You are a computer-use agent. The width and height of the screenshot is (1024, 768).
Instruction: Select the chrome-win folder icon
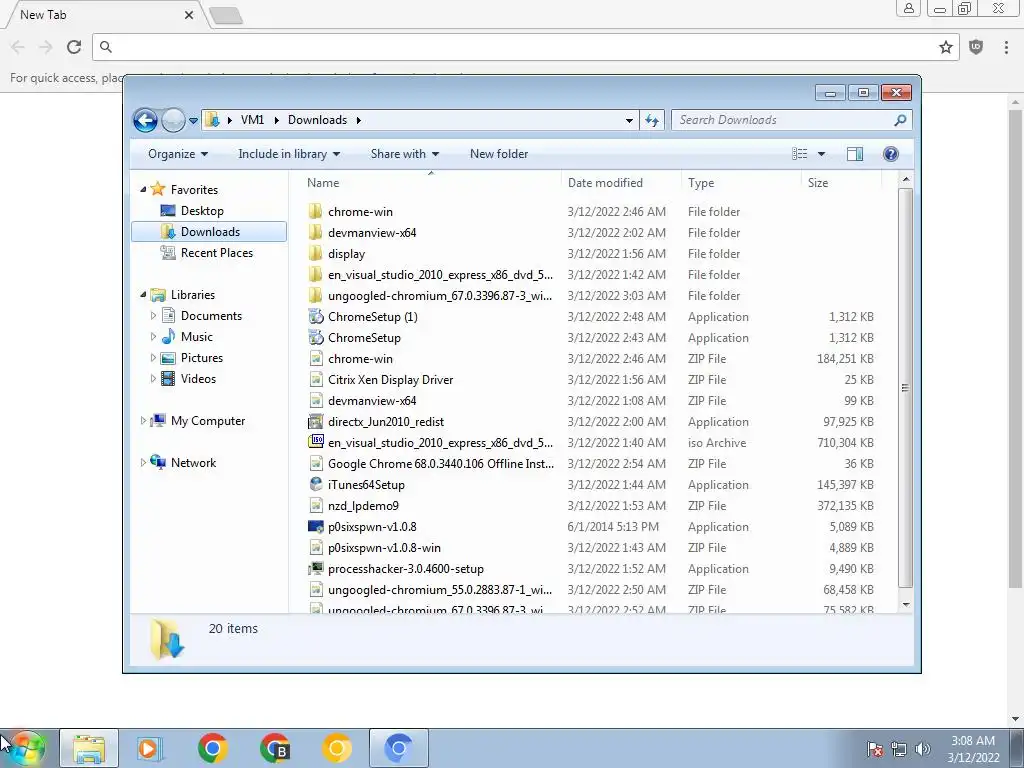click(315, 212)
